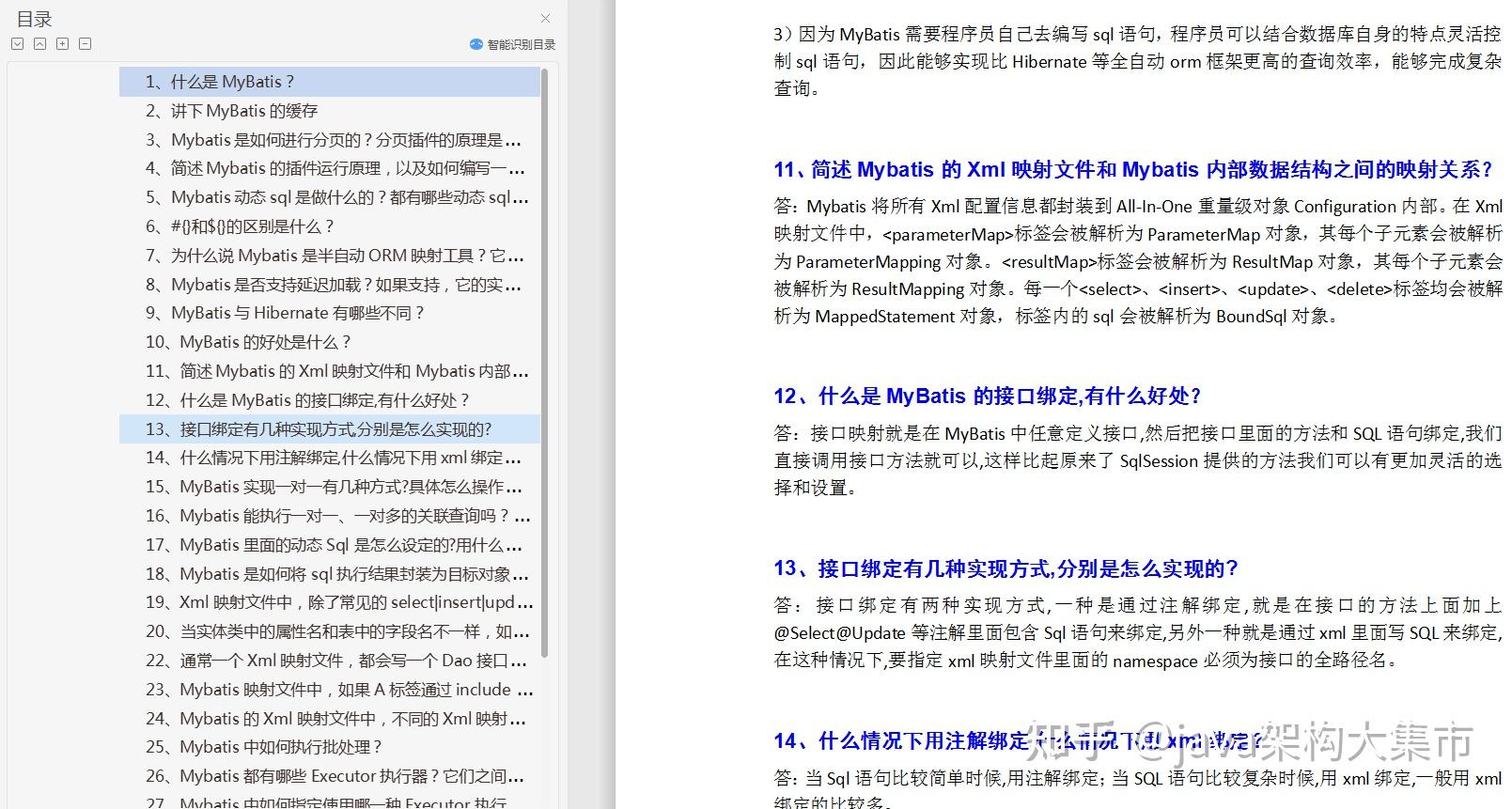Open outline entry 5 about 动态 sql

[x=330, y=197]
